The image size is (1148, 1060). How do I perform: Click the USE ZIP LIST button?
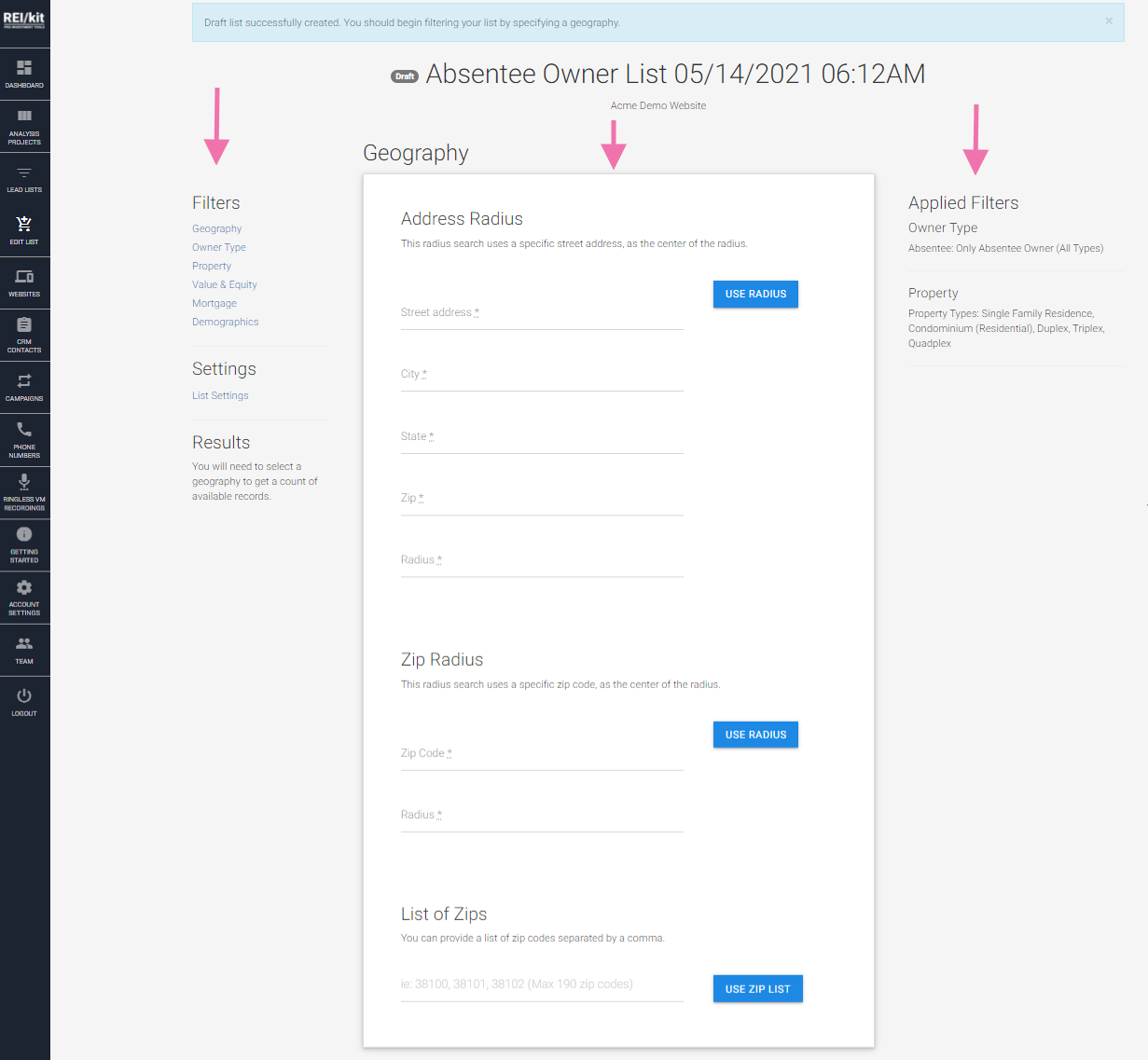[757, 988]
